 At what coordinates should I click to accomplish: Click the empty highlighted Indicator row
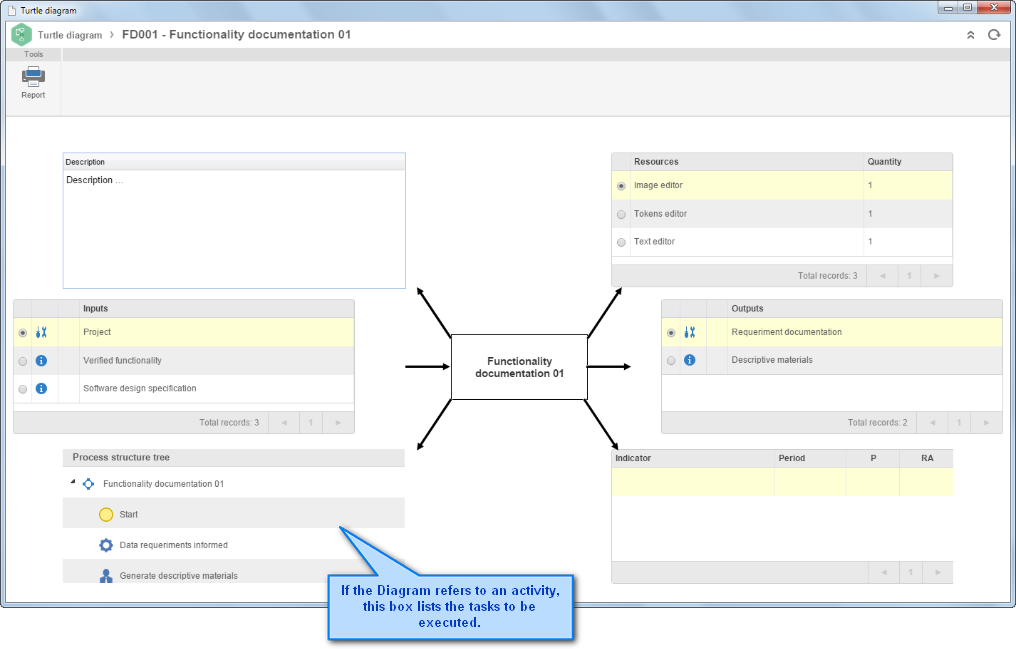(782, 482)
